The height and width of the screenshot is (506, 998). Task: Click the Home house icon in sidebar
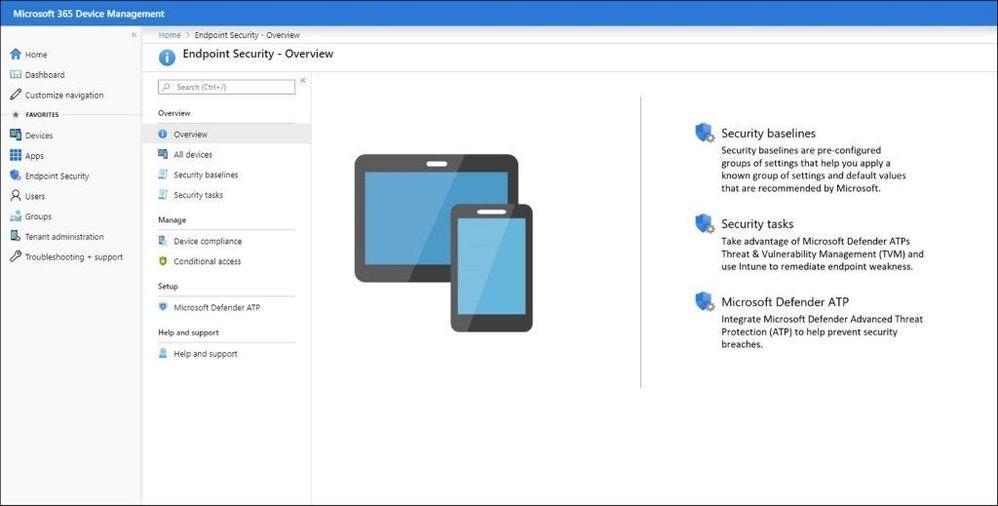(16, 54)
